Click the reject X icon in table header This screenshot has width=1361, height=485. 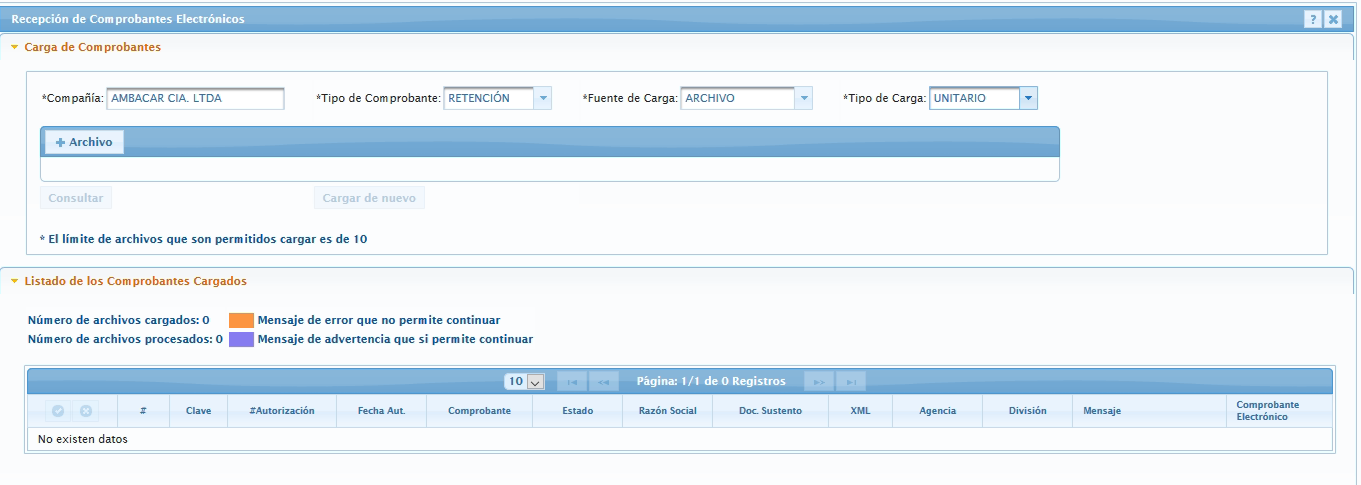(x=86, y=411)
